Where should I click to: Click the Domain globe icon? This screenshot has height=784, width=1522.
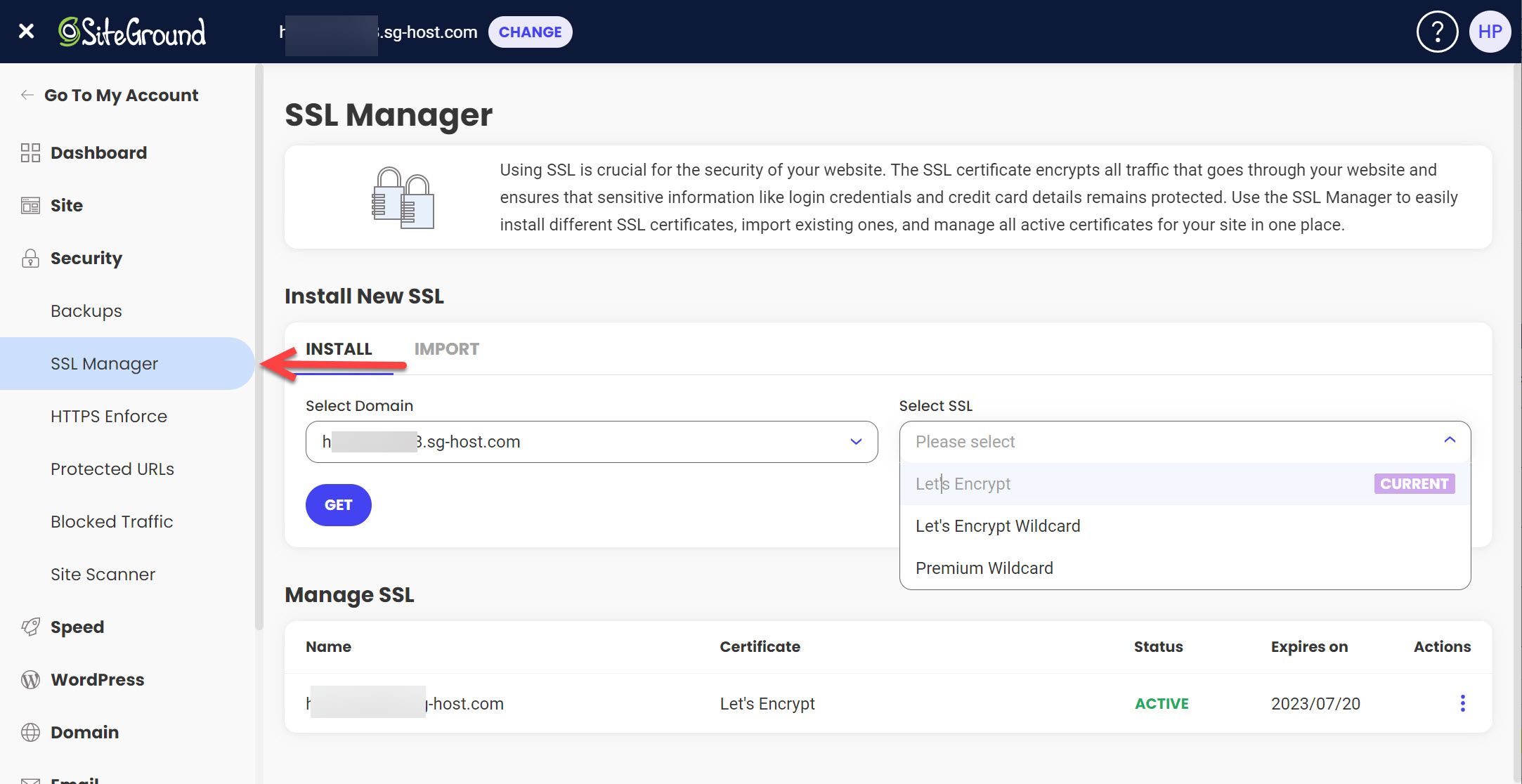[x=30, y=732]
